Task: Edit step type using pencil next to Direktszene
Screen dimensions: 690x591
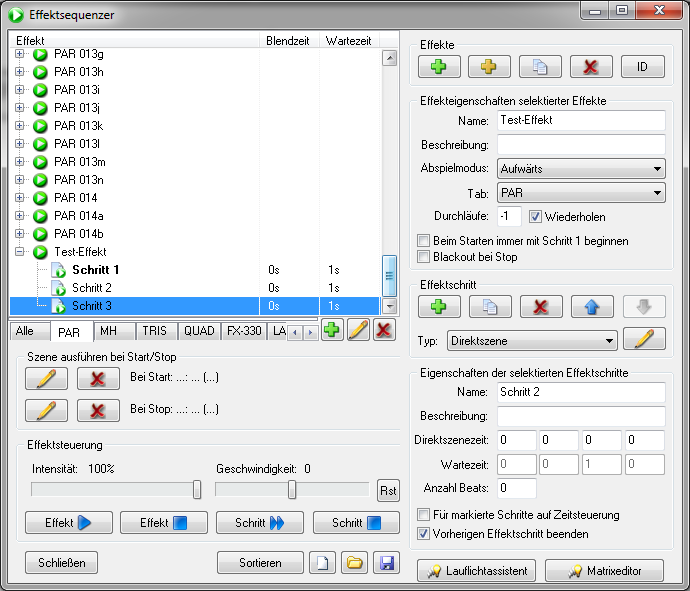Action: point(644,340)
